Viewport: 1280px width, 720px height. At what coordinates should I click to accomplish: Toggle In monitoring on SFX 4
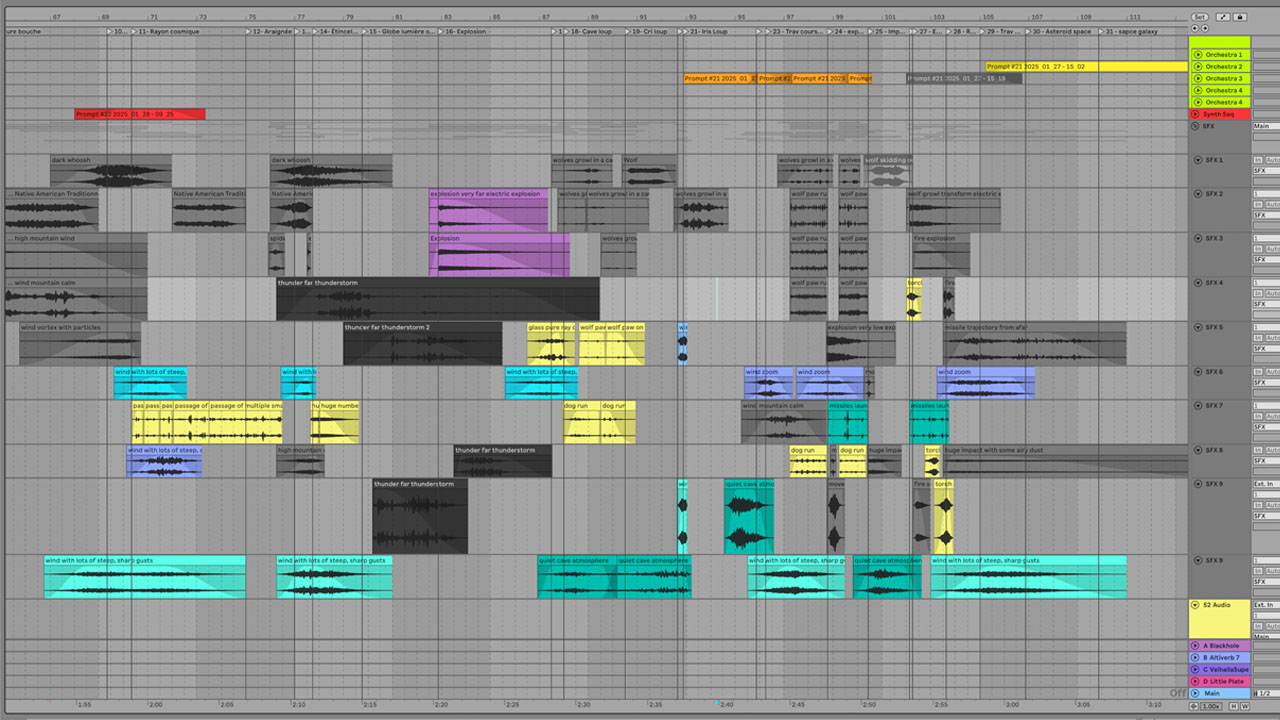pos(1259,294)
